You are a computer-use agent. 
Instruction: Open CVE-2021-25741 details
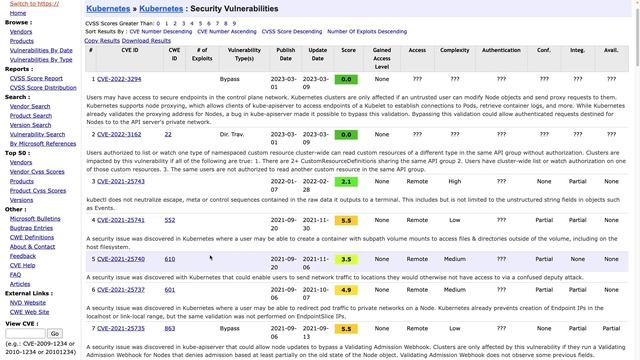click(x=121, y=220)
